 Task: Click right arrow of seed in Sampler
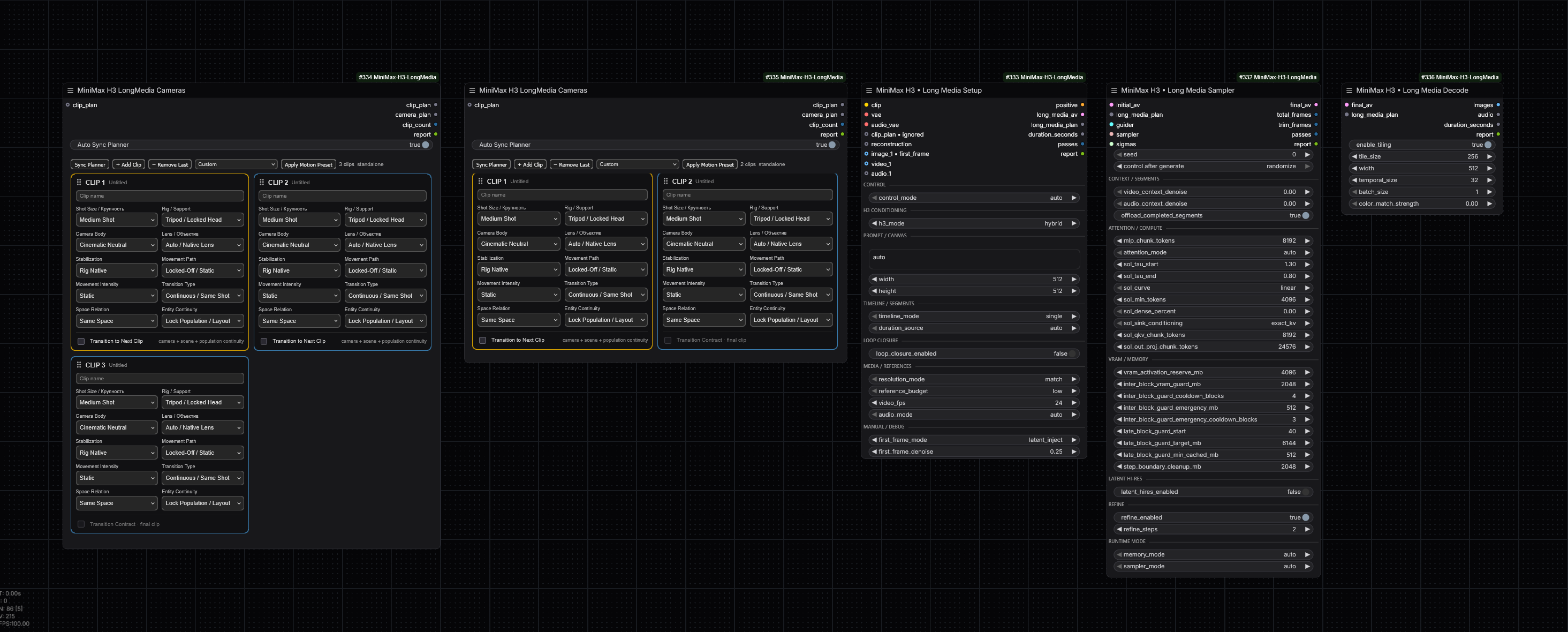point(1307,155)
